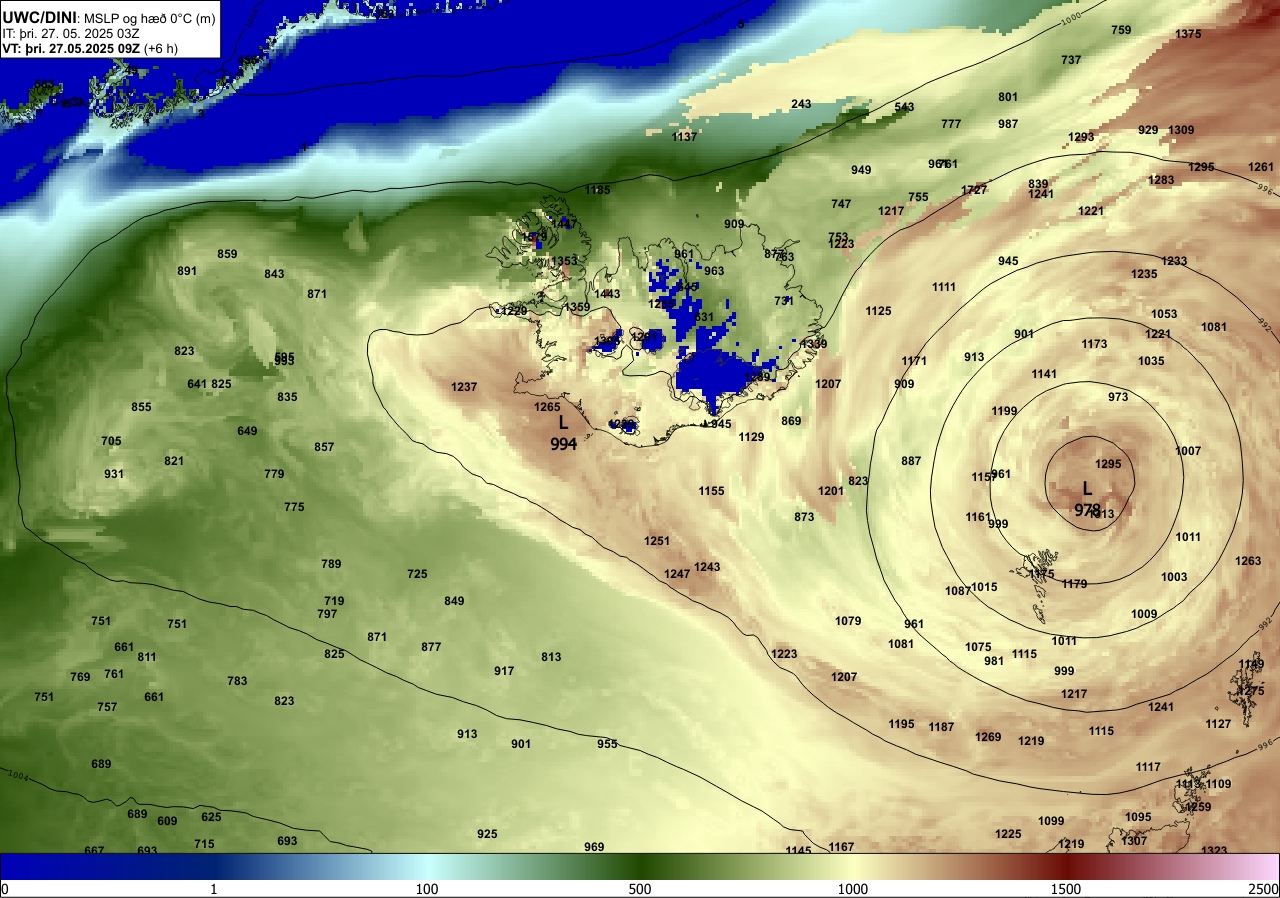The width and height of the screenshot is (1280, 898).
Task: Click the initial time line 'IT: þri. 27. 05. 2025 03Z'
Action: (71, 33)
